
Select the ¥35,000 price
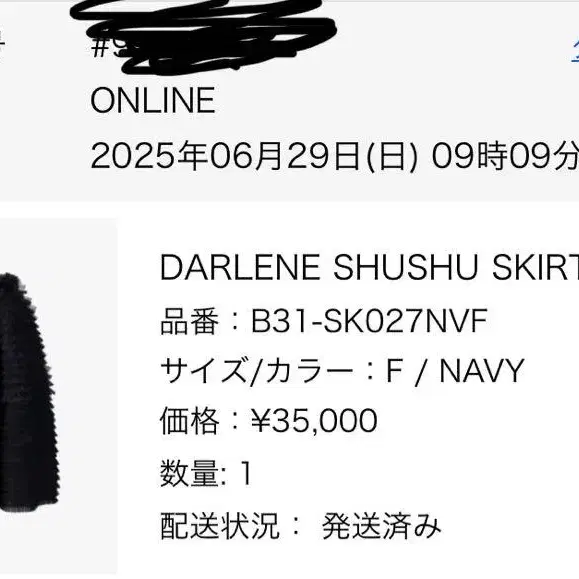pyautogui.click(x=314, y=420)
